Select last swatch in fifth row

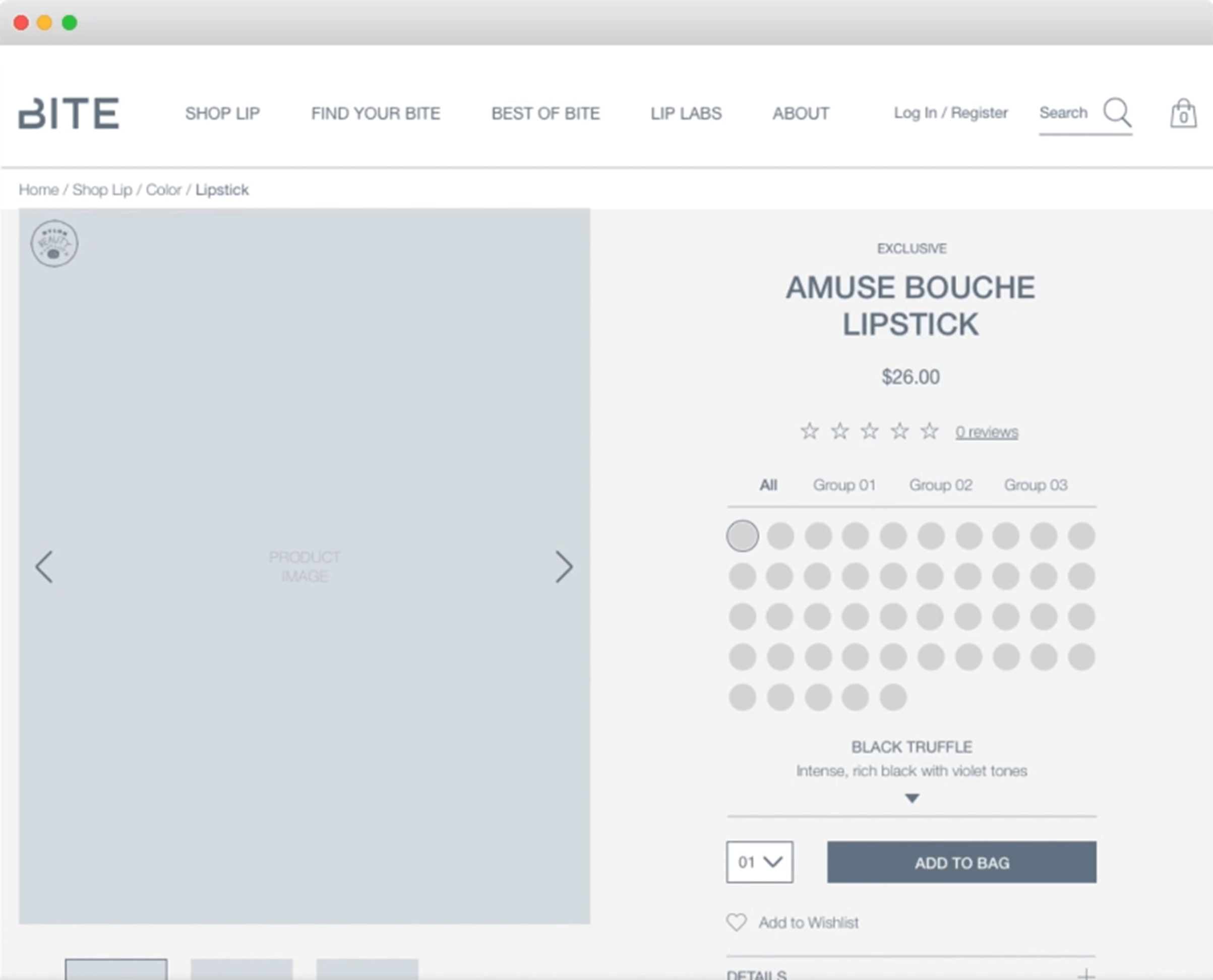pyautogui.click(x=893, y=697)
